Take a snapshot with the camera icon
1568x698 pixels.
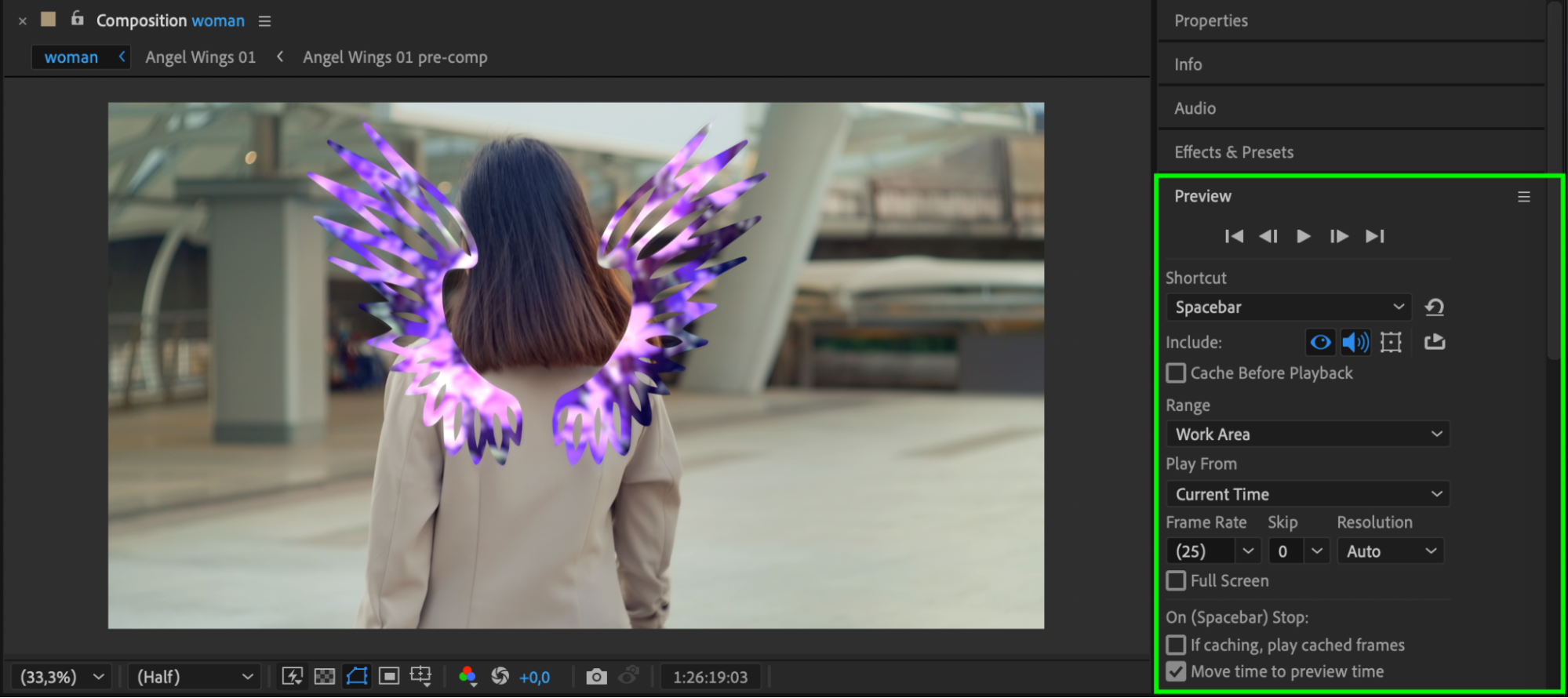click(x=596, y=677)
